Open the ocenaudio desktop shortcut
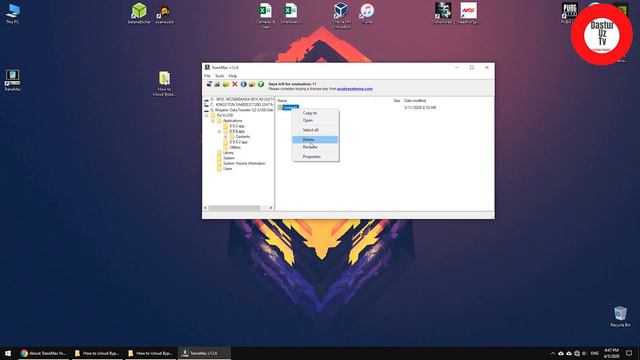This screenshot has height=360, width=640. coord(164,13)
